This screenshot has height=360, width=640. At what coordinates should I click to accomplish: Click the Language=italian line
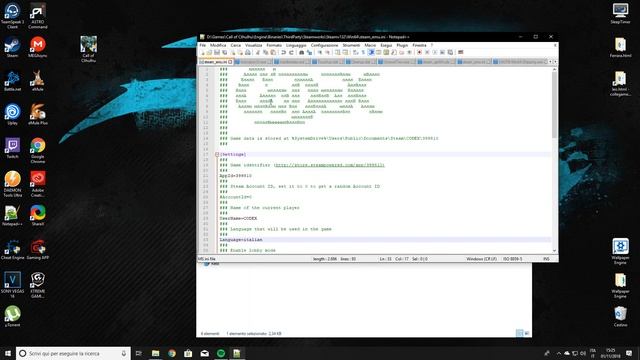point(241,240)
